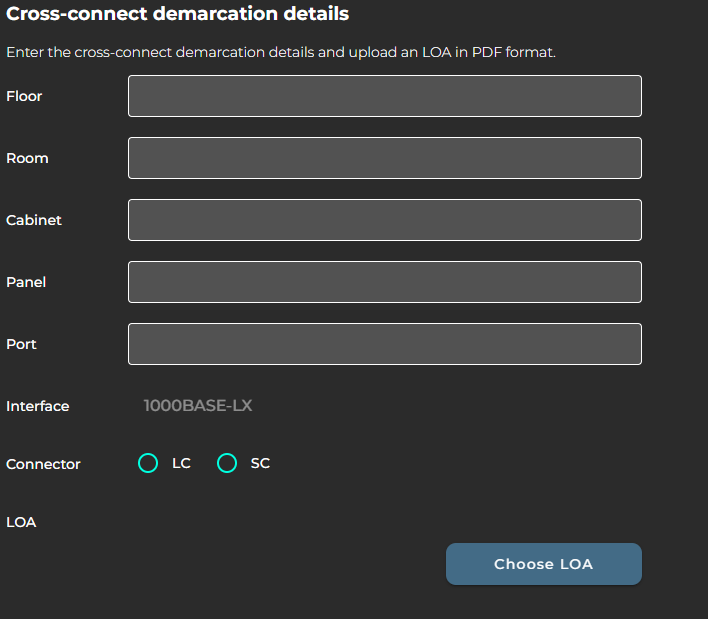Choose the SC connector radio circle
Screen dimensions: 708x619
(x=227, y=463)
